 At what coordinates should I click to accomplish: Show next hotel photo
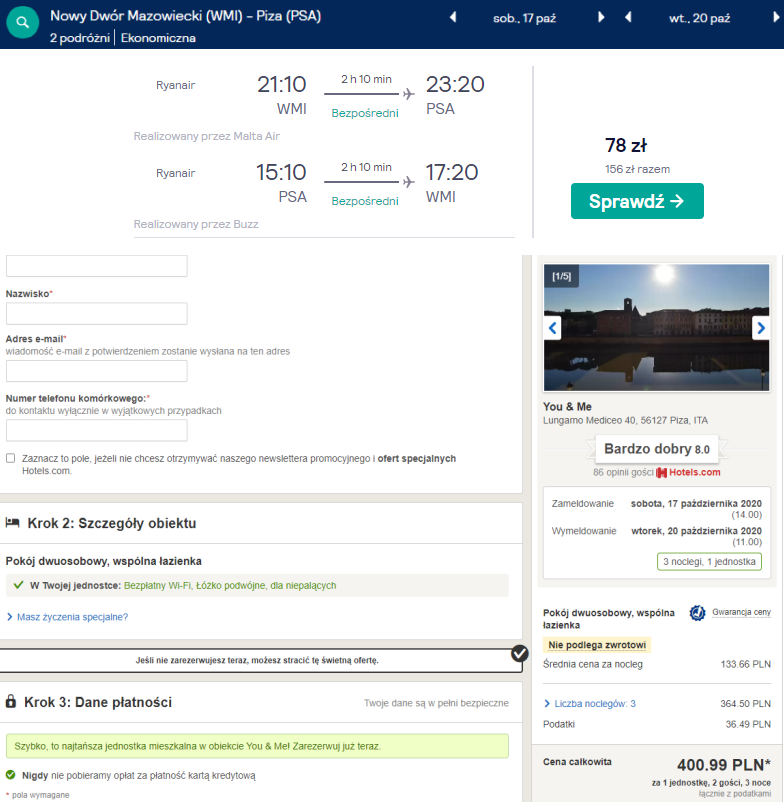pos(760,328)
